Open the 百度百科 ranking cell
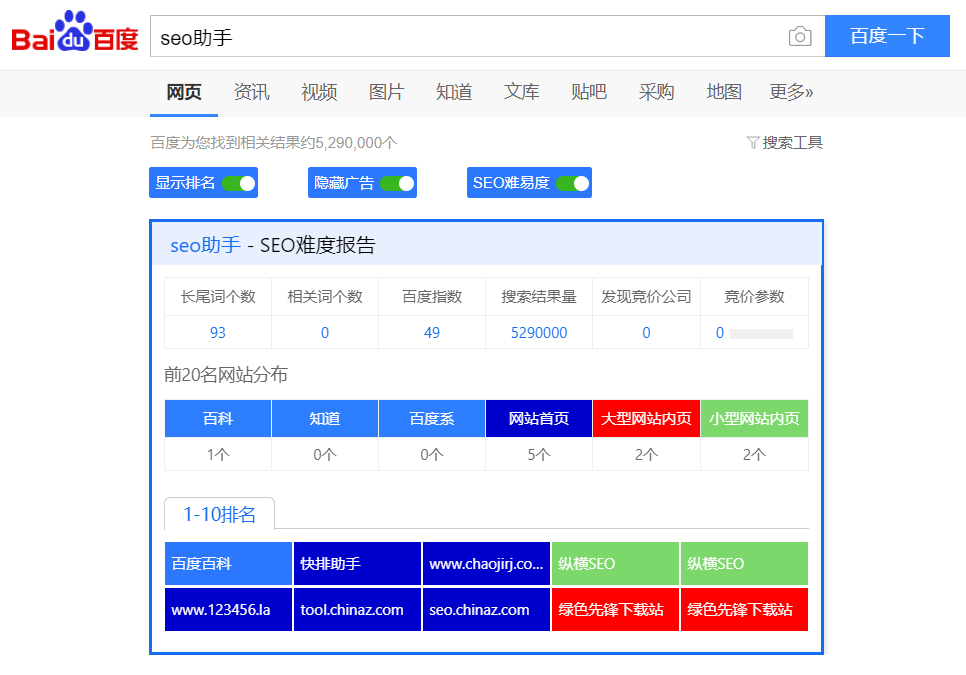The width and height of the screenshot is (966, 675). 228,564
